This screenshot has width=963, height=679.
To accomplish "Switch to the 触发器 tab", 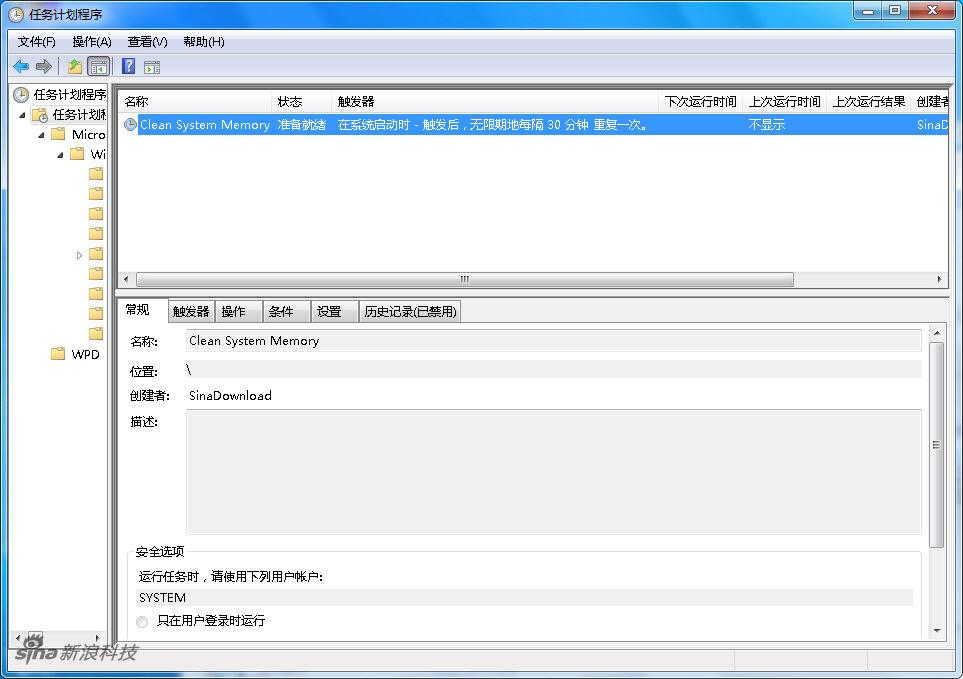I will 191,312.
